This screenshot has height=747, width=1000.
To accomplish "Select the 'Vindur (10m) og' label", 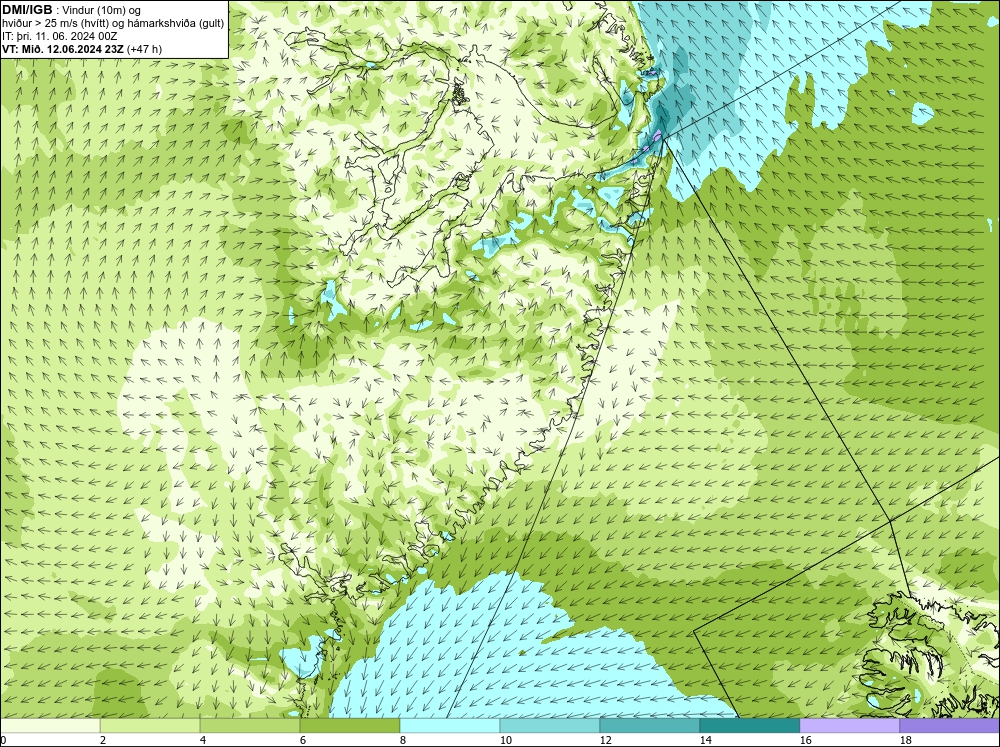I will pyautogui.click(x=102, y=10).
